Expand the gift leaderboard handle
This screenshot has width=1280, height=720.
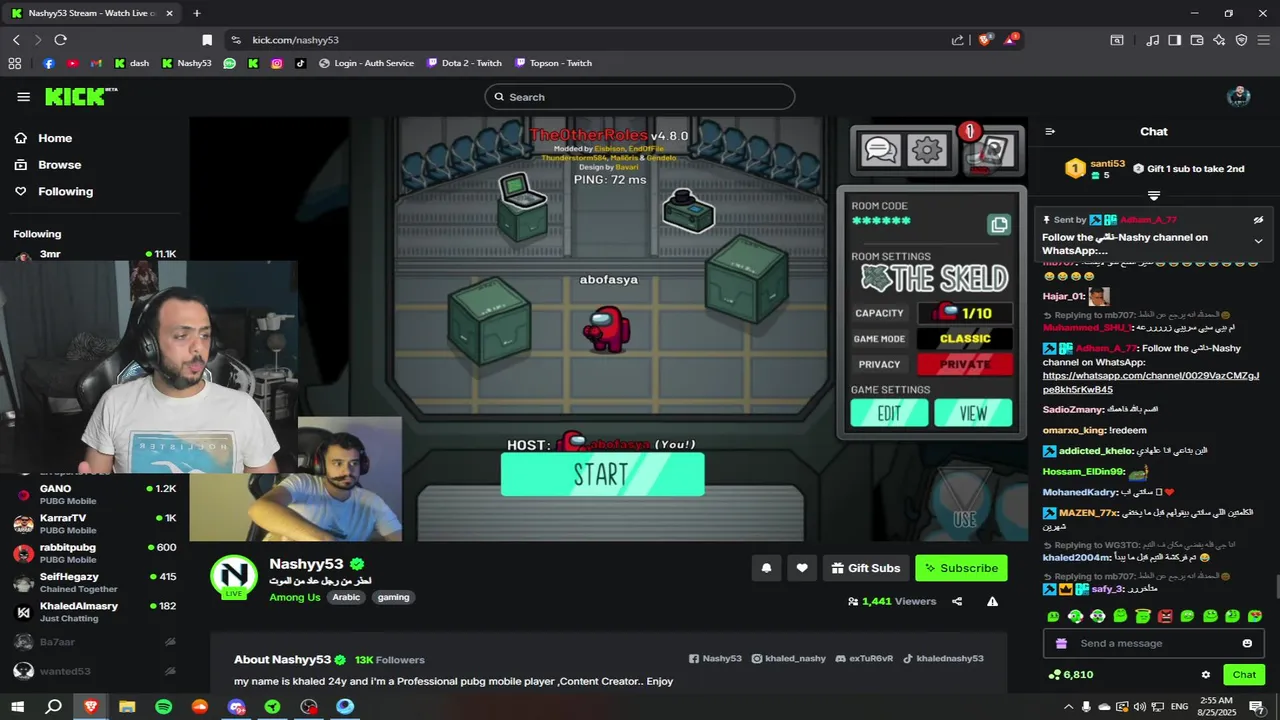[x=1153, y=195]
